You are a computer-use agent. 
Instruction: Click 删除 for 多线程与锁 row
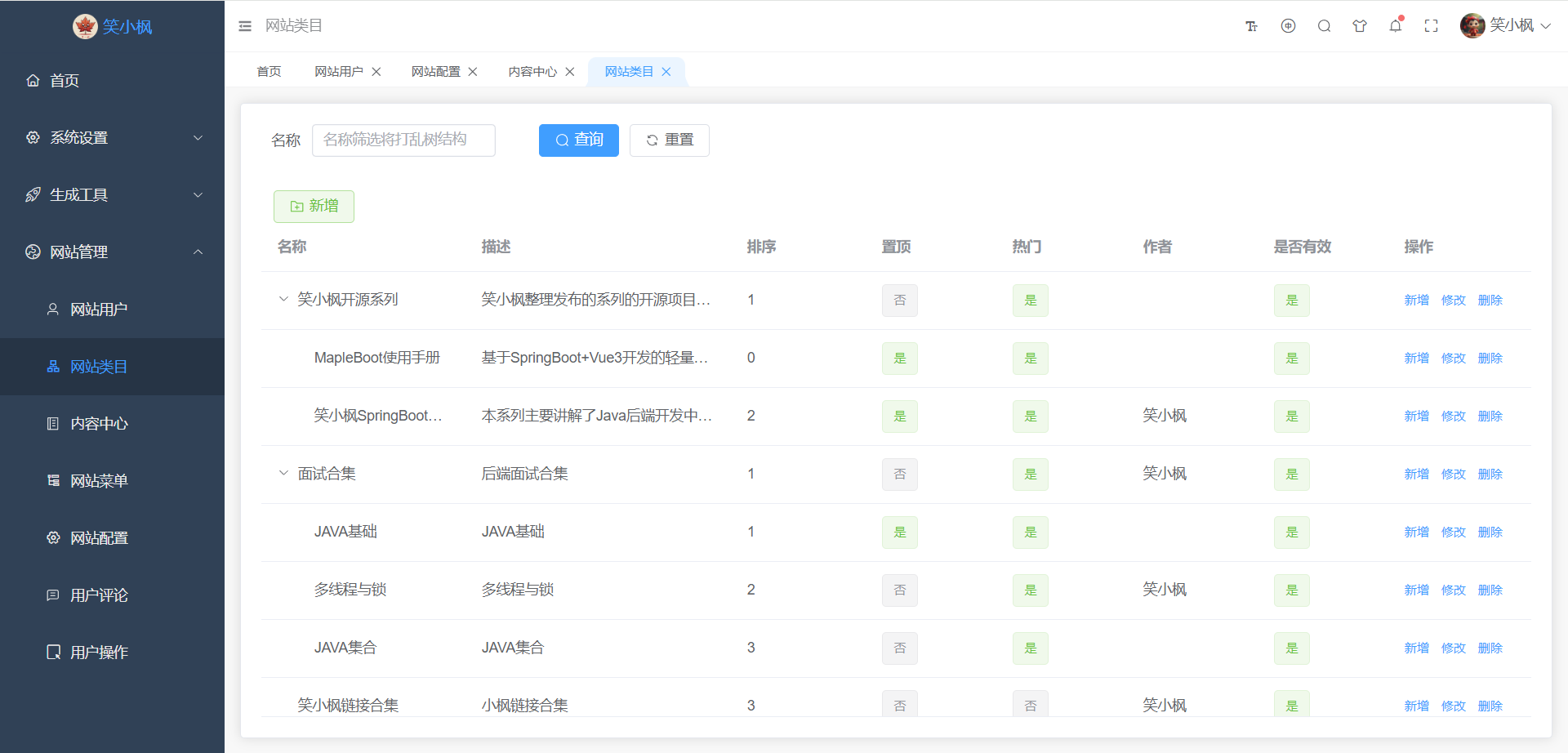pos(1490,590)
